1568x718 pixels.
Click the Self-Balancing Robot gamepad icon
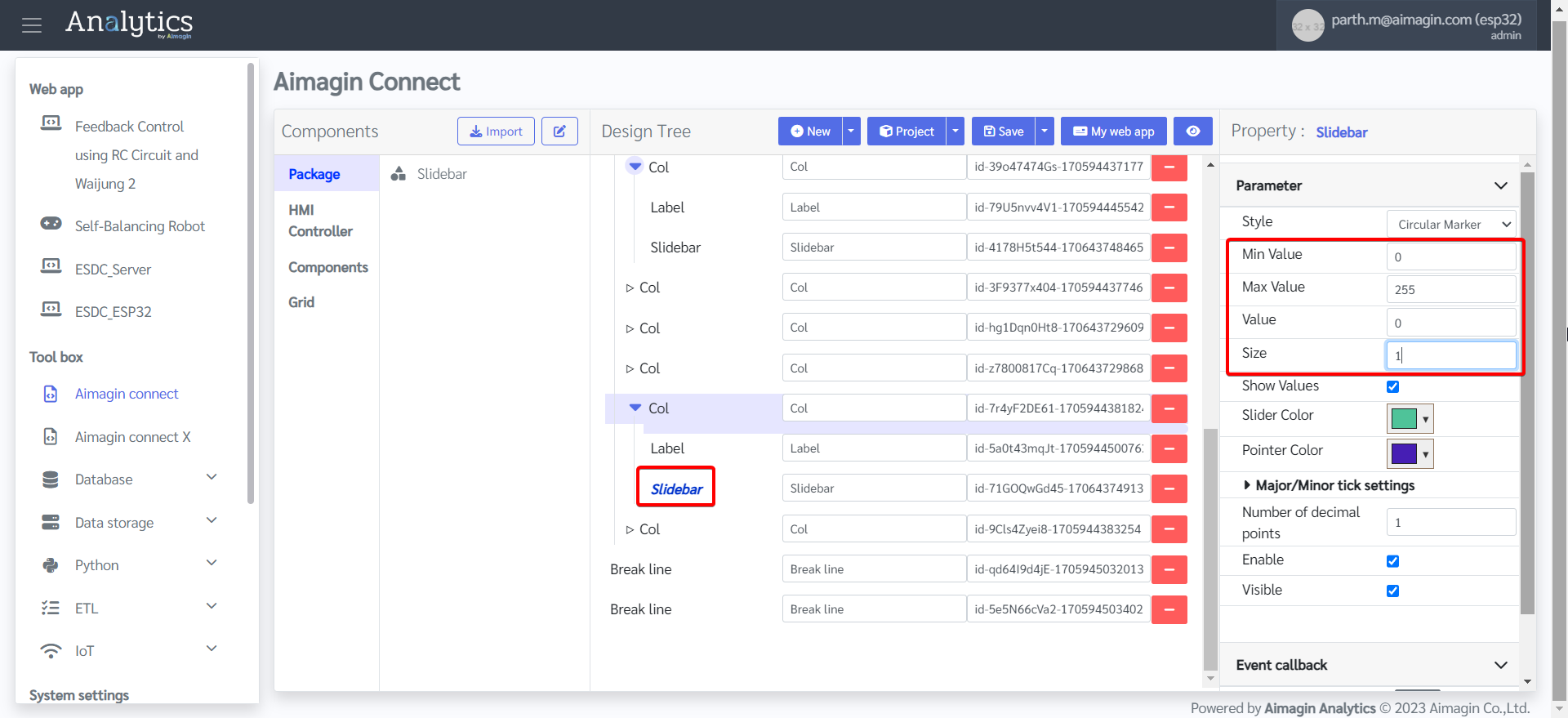click(x=51, y=224)
